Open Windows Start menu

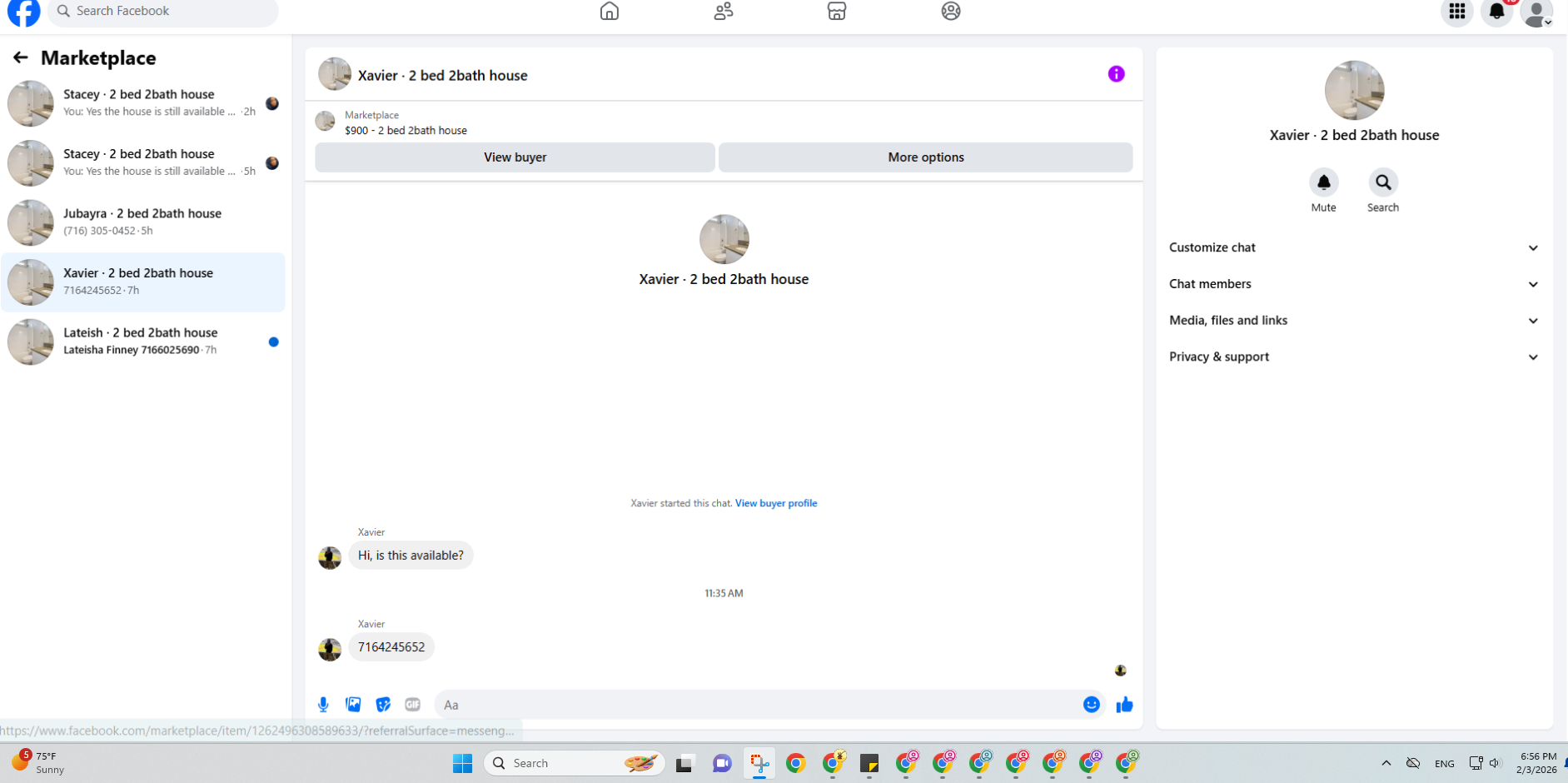(x=462, y=763)
